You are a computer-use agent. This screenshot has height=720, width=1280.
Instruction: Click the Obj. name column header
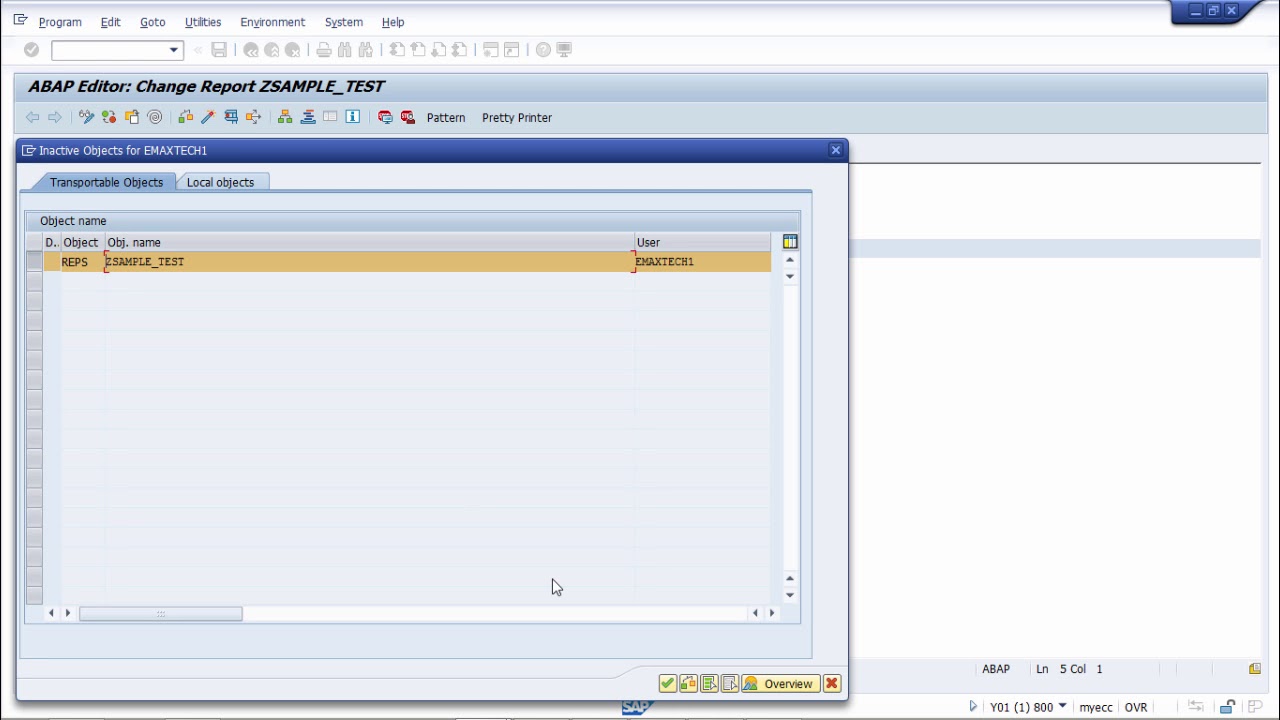tap(370, 242)
